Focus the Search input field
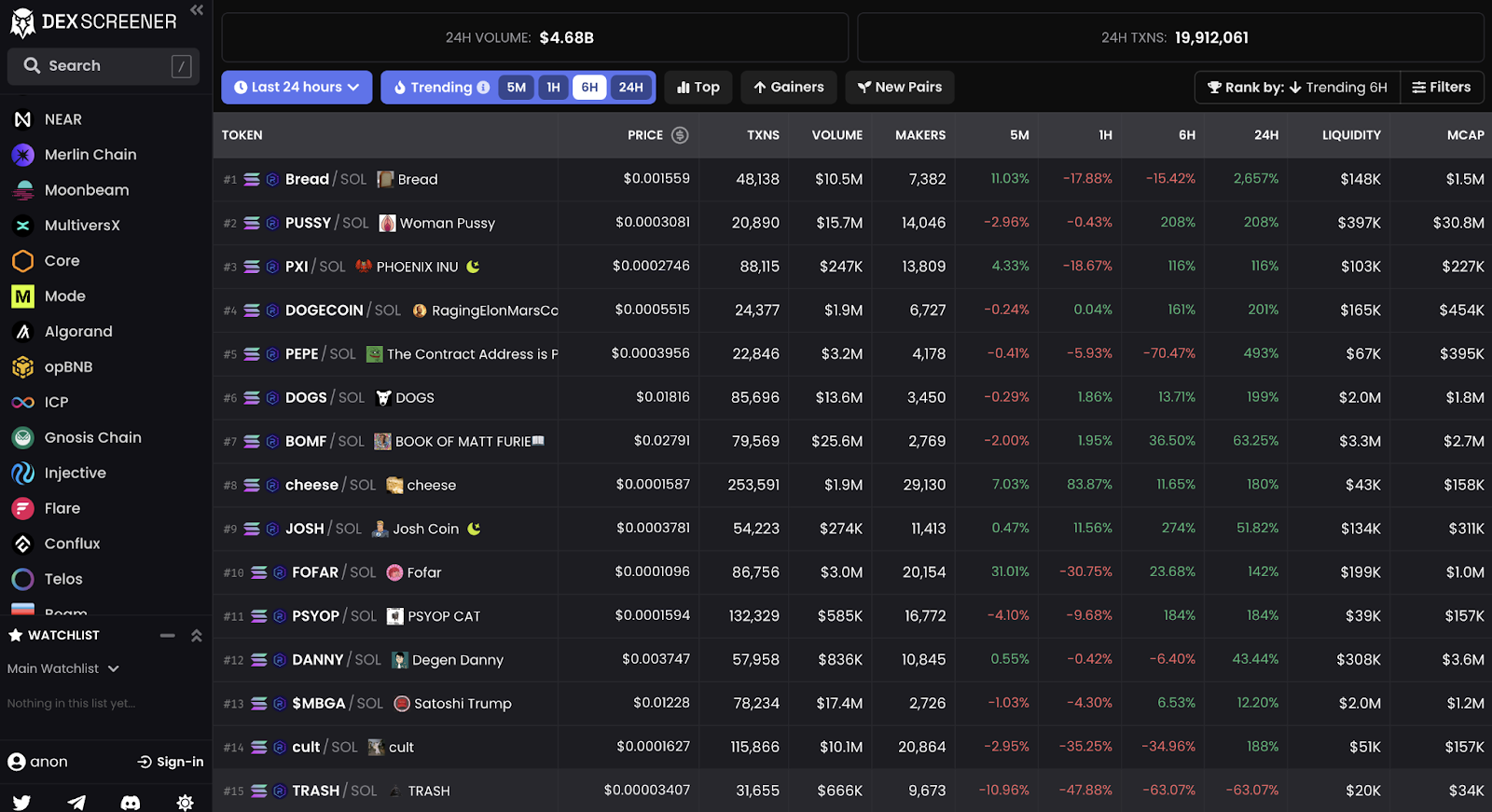This screenshot has height=812, width=1492. point(104,66)
